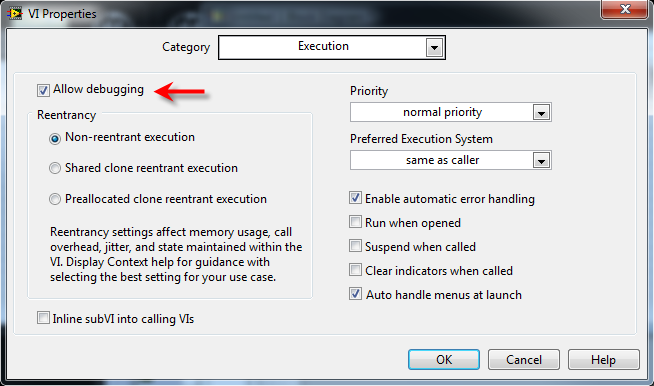Select Preallocated clone reentrant execution

click(55, 199)
